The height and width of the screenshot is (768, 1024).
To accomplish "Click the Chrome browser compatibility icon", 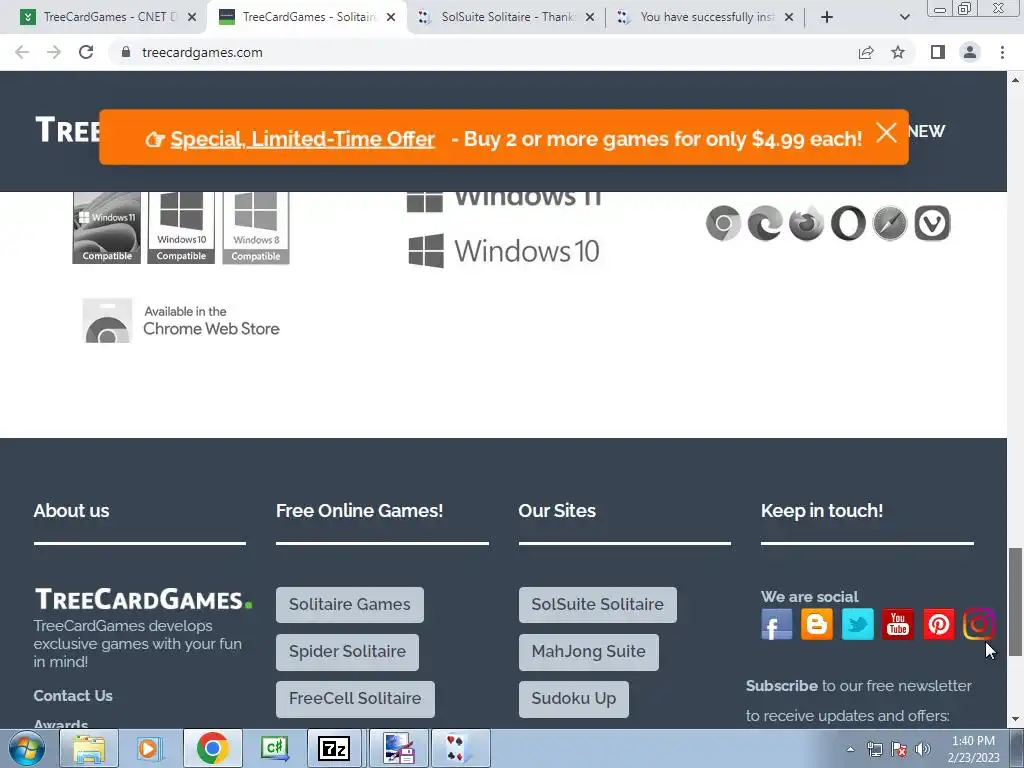I will 724,223.
